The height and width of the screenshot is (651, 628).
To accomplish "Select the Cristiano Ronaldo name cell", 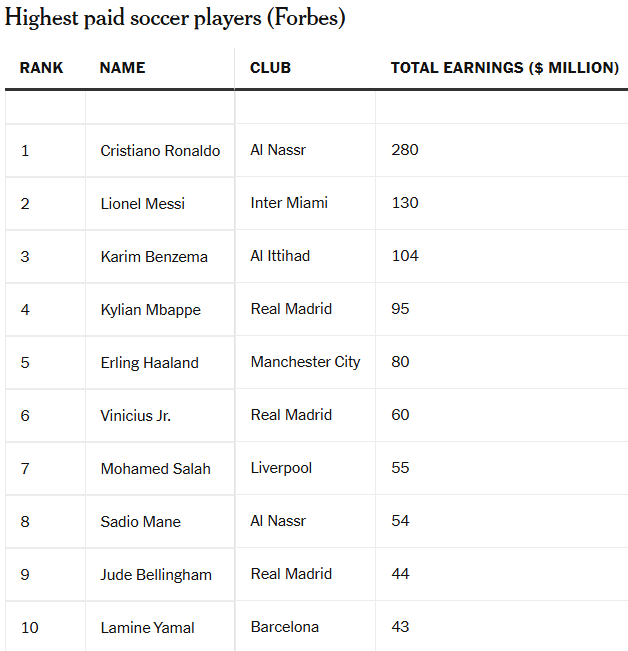I will pos(160,151).
